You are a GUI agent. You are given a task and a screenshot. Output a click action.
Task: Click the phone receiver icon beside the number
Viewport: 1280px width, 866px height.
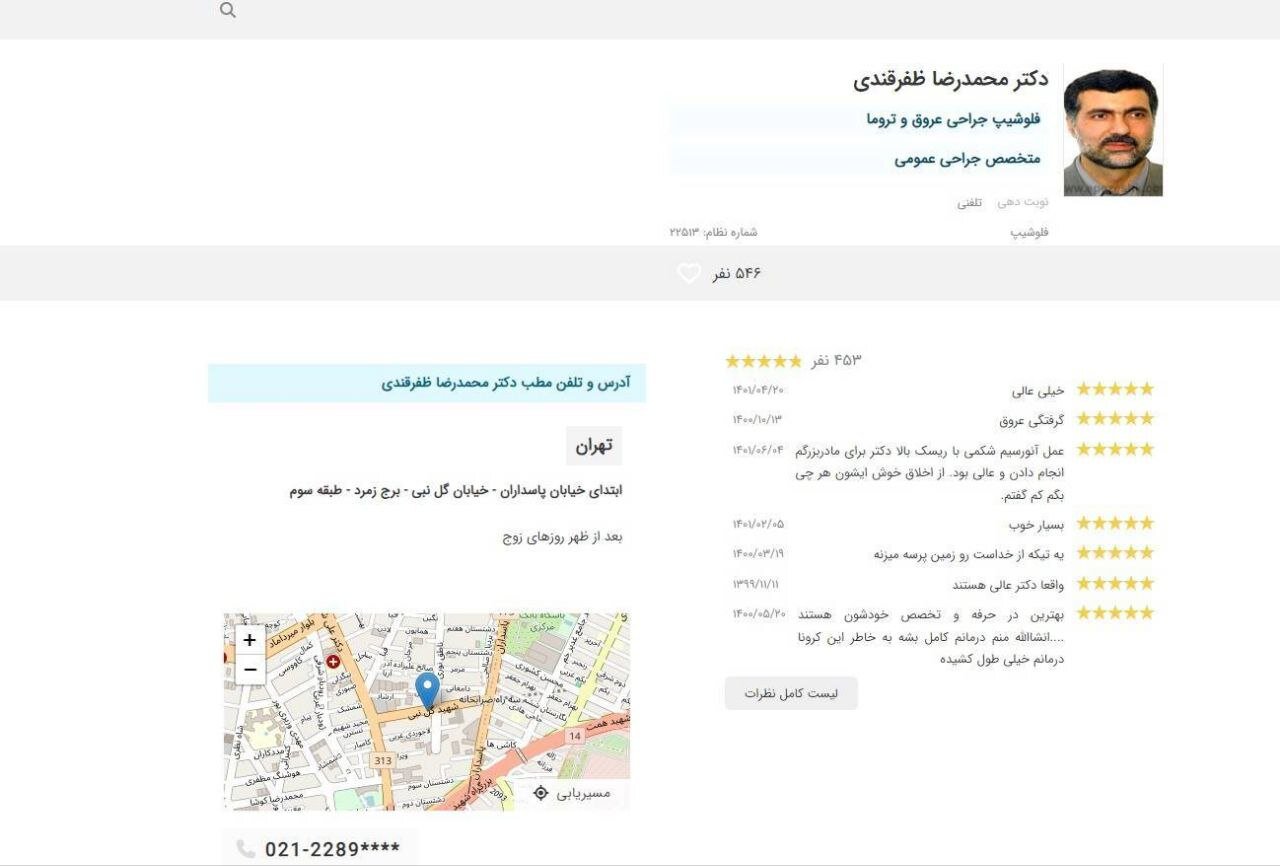tap(247, 847)
